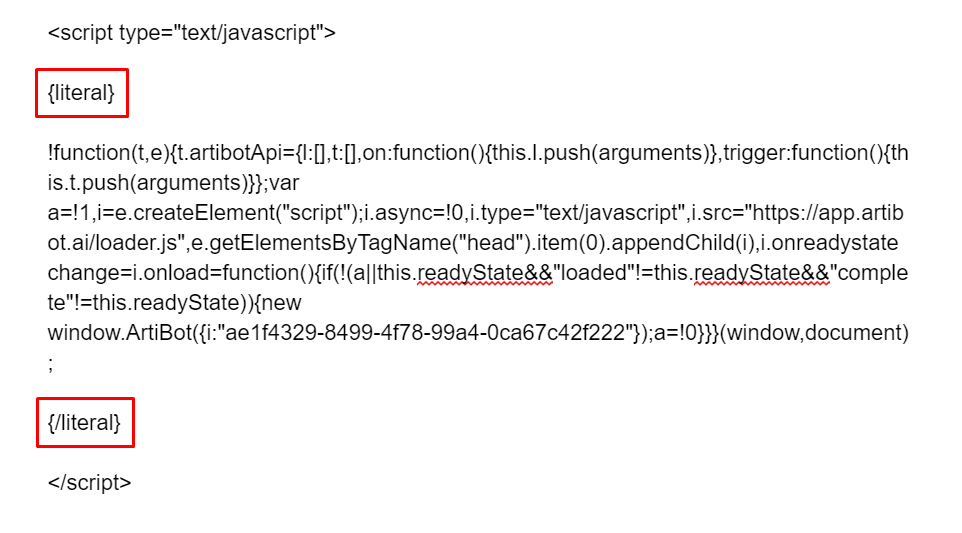Click the highlighted {literal} opening tag
Viewport: 962px width, 533px height.
tap(82, 93)
